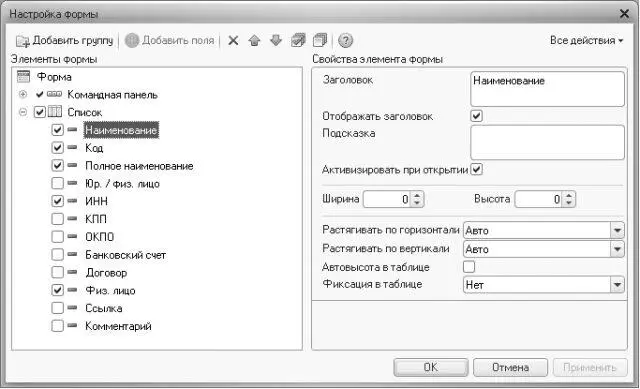Select the Список tree row
Image resolution: width=640 pixels, height=389 pixels.
coord(84,112)
